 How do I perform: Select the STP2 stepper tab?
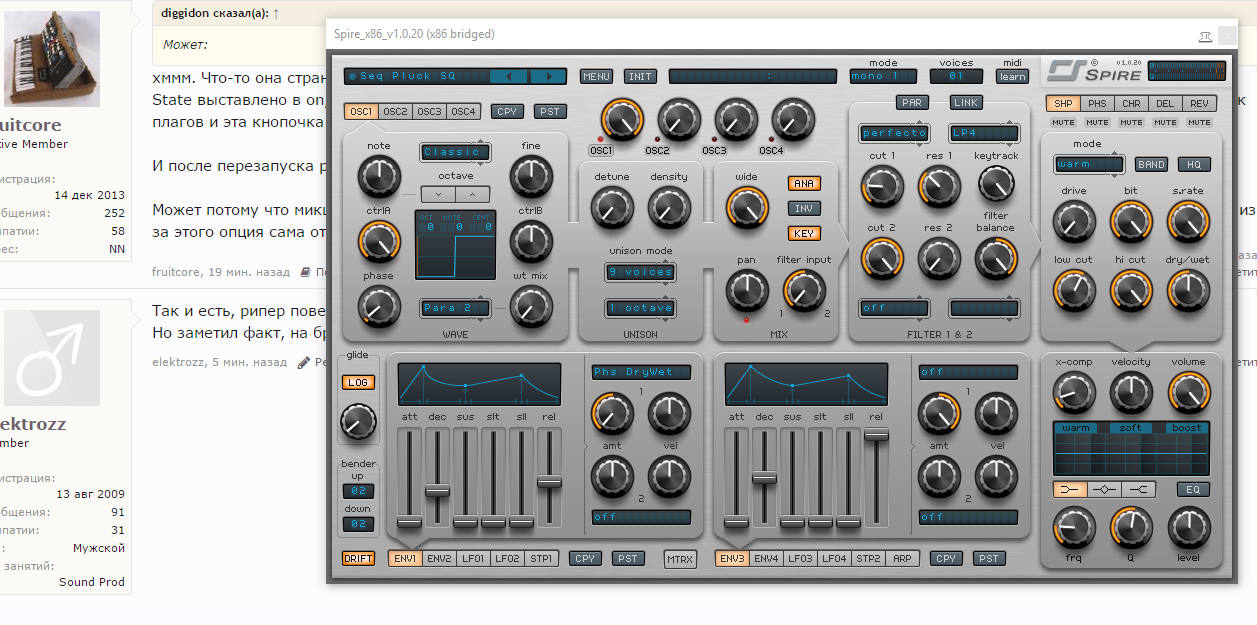click(868, 558)
